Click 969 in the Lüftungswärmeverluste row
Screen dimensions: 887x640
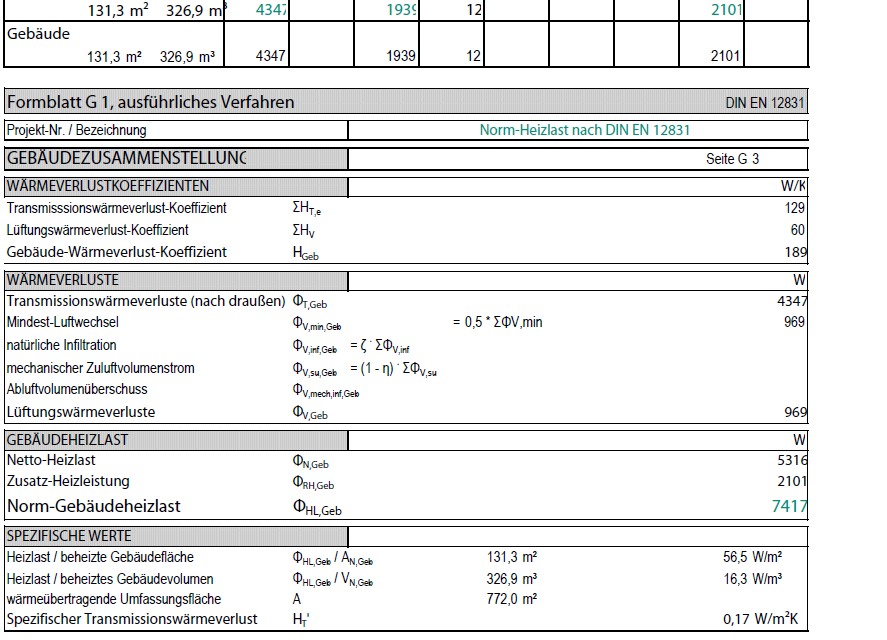point(795,412)
